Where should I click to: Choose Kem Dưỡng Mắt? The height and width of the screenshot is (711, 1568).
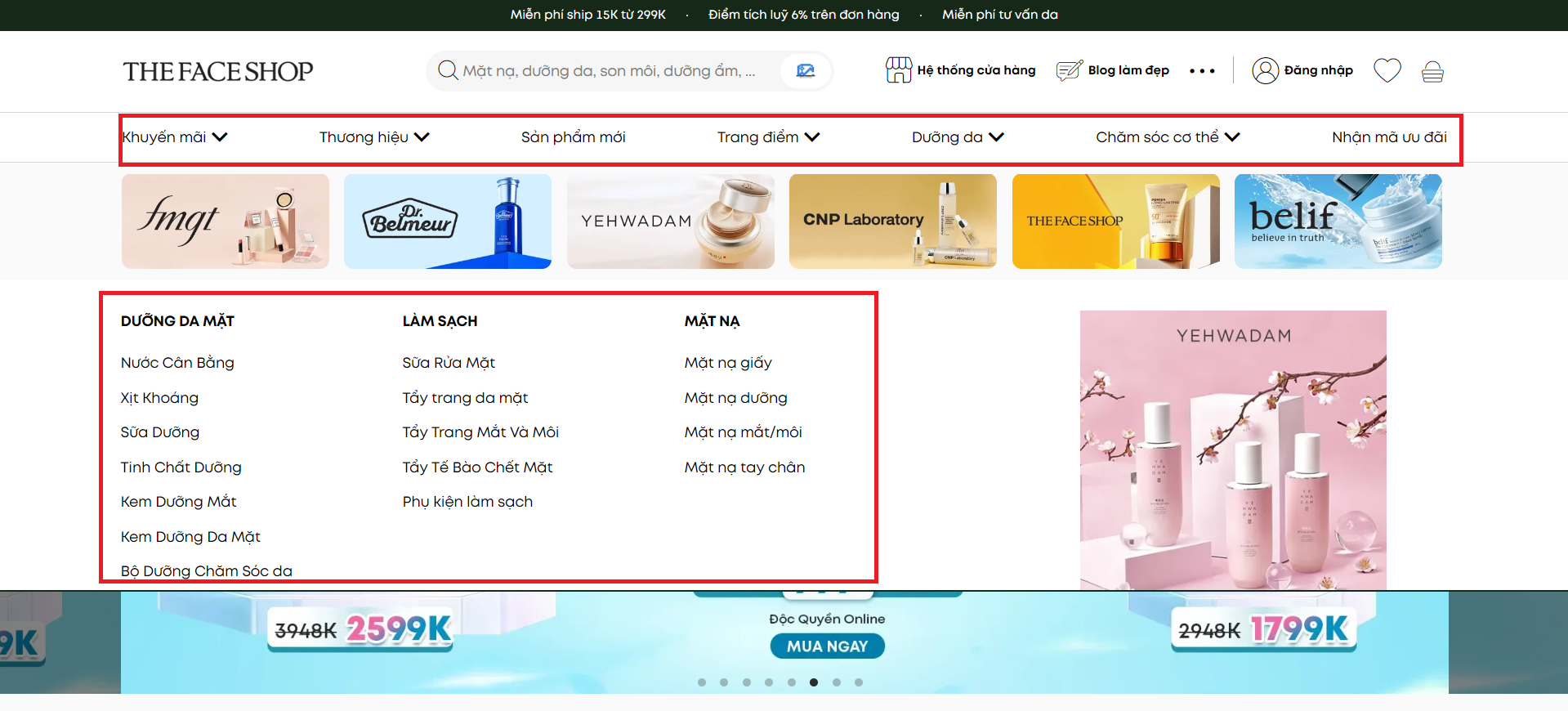pos(178,502)
